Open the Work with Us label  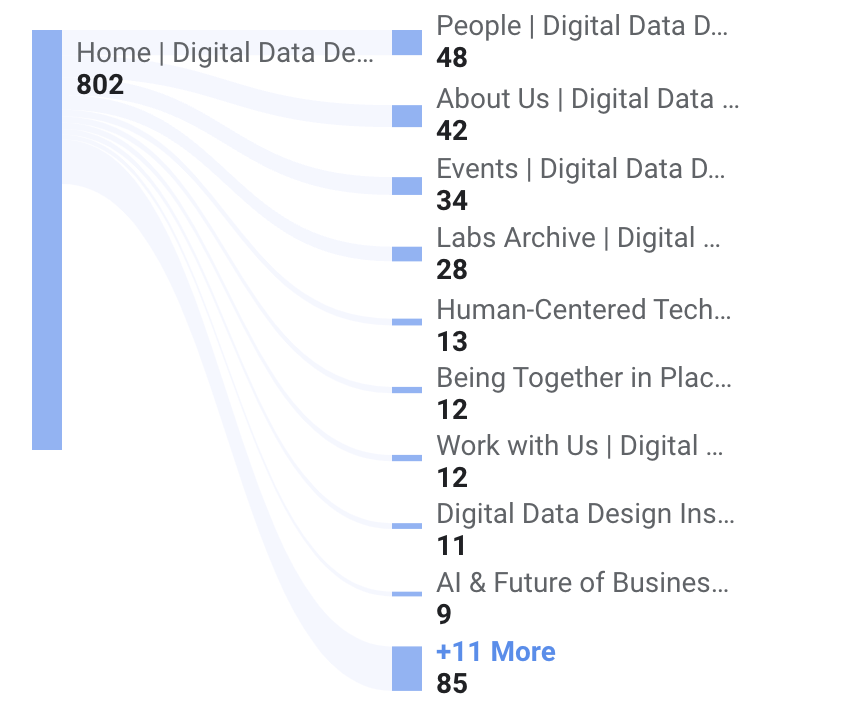point(580,446)
